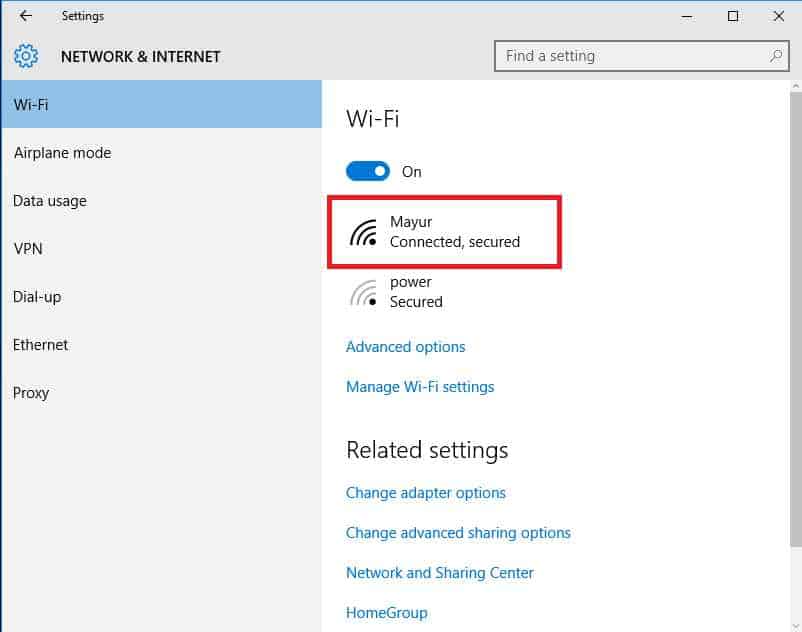Open Advanced options link
Screen dimensions: 802x632
point(405,347)
